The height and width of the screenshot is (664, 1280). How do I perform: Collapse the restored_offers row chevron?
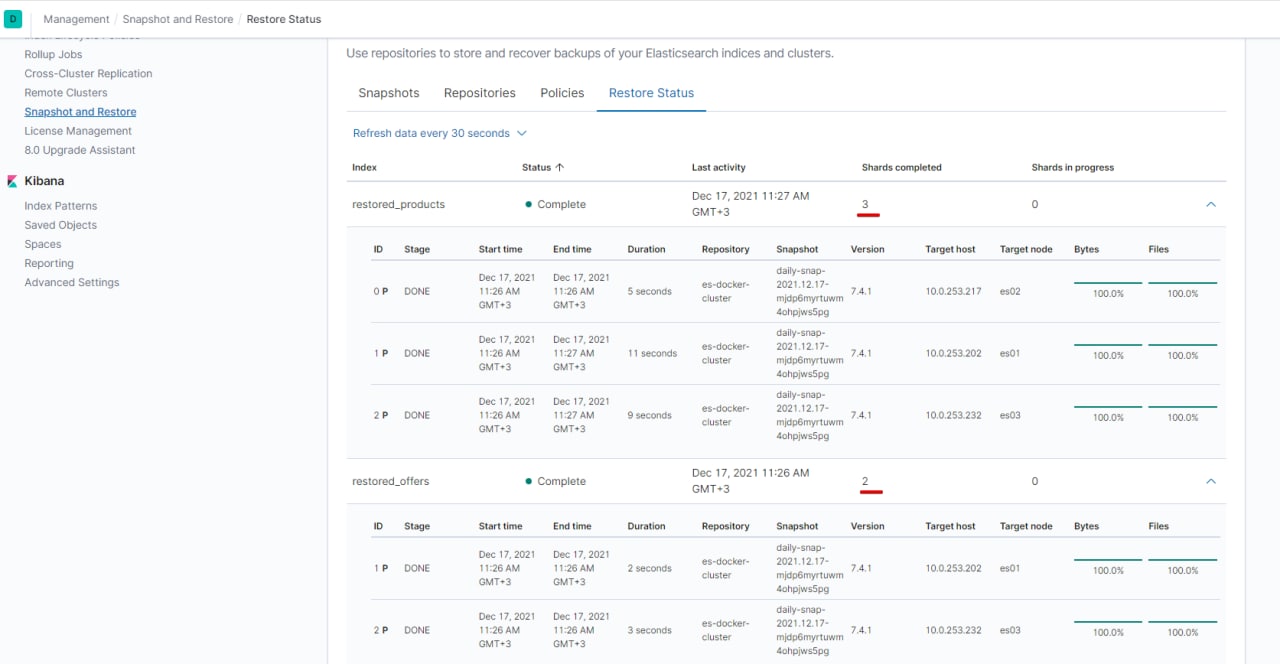point(1210,481)
